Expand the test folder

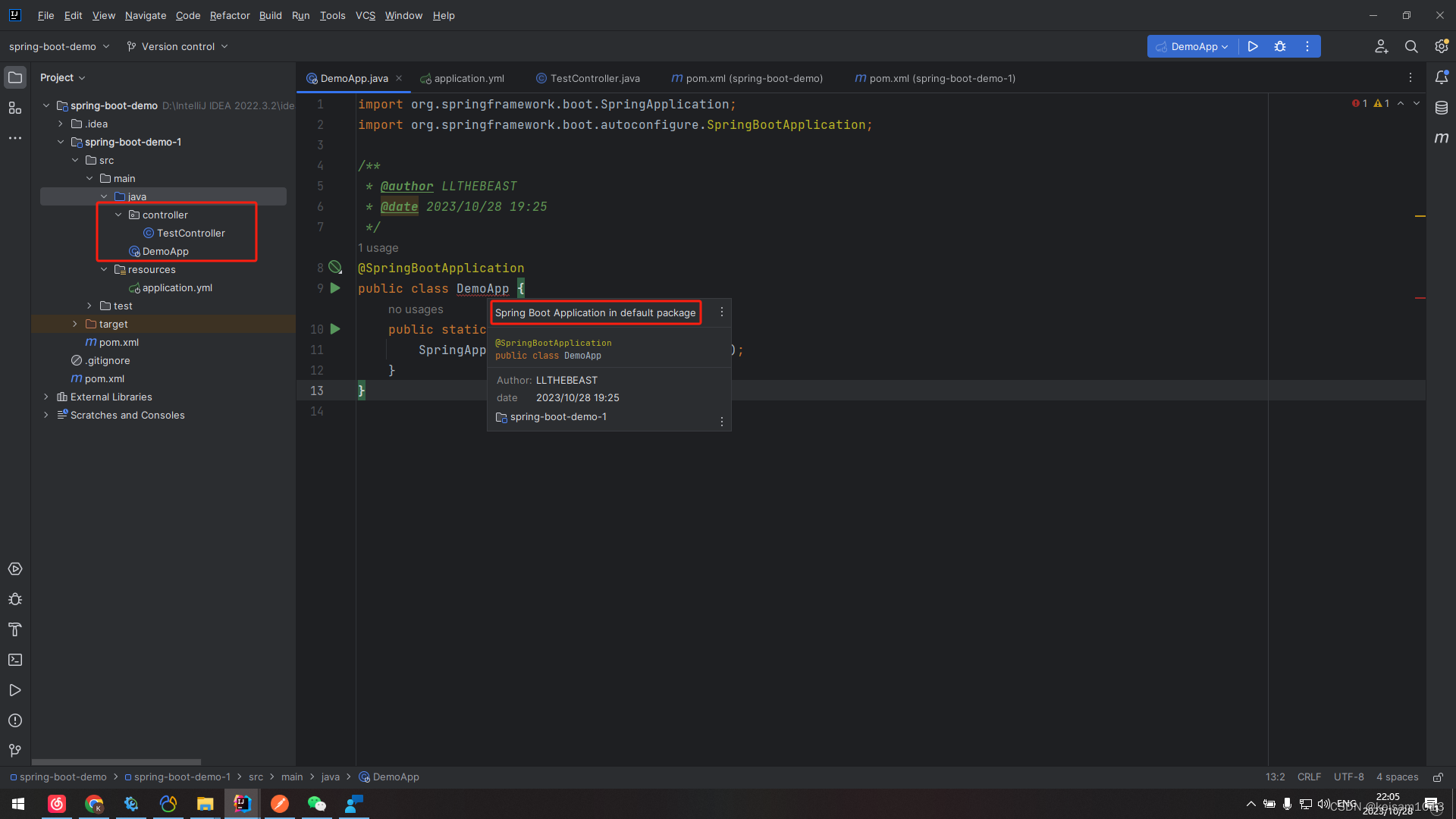click(x=89, y=306)
